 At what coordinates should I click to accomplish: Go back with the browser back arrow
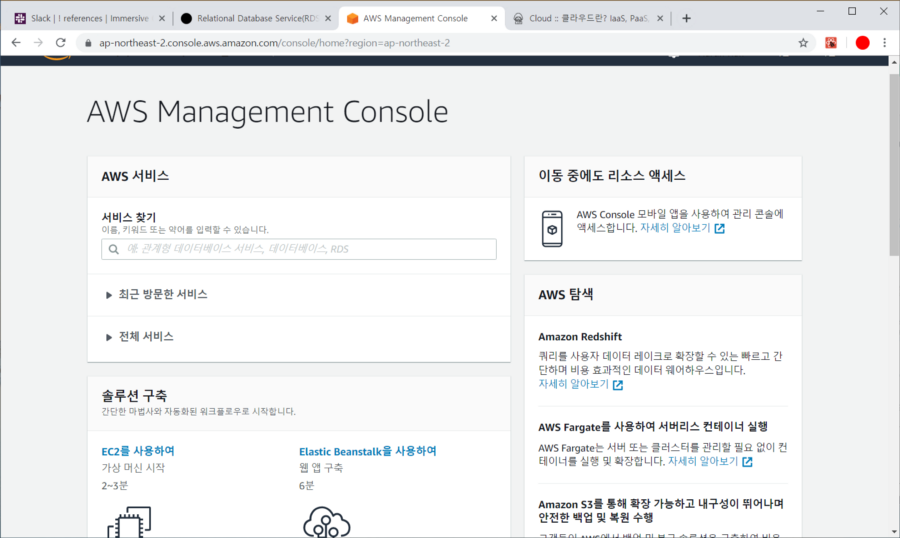coord(16,42)
